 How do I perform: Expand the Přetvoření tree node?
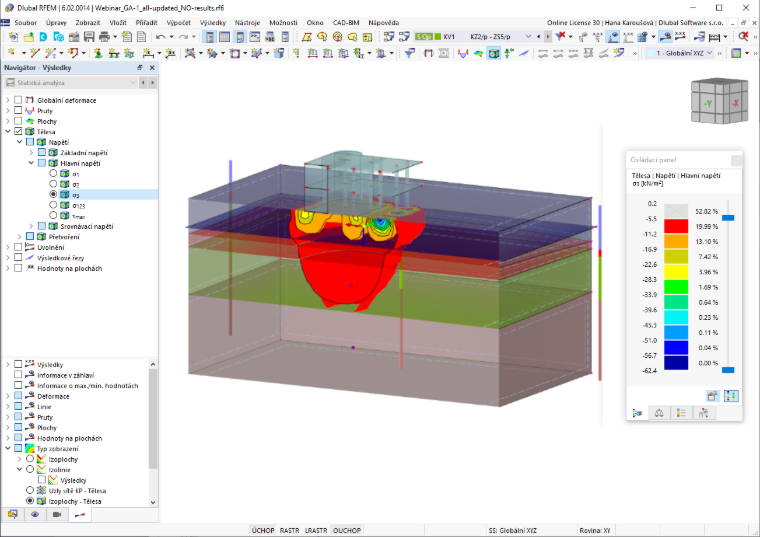[19, 237]
